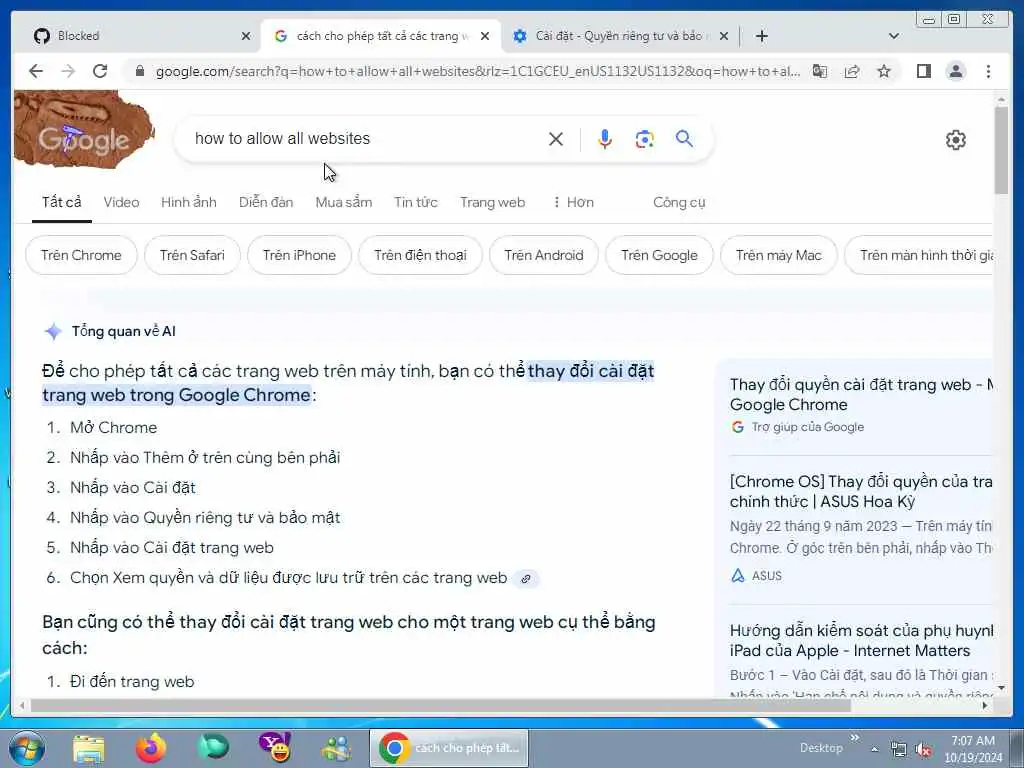Open the Chrome profile avatar

(955, 71)
